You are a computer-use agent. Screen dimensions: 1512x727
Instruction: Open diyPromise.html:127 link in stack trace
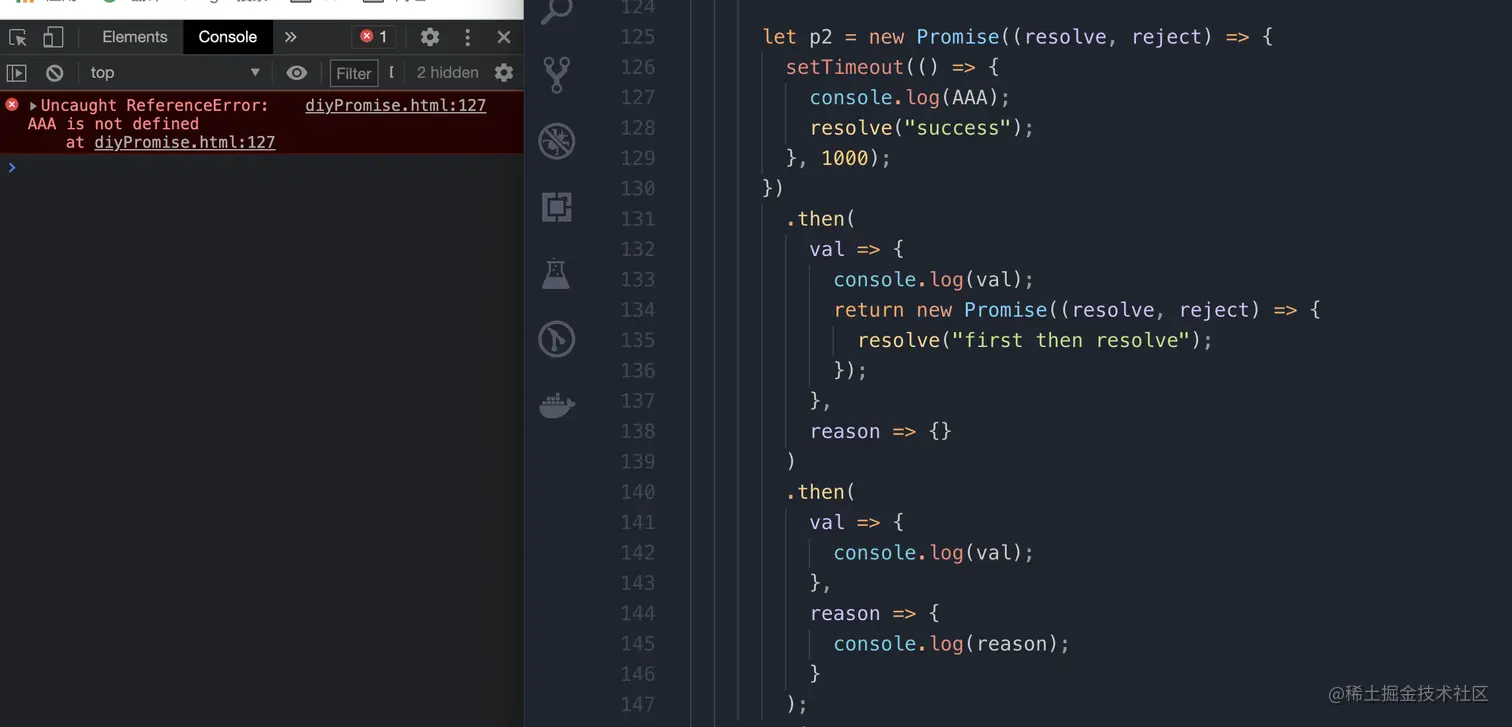(x=185, y=142)
